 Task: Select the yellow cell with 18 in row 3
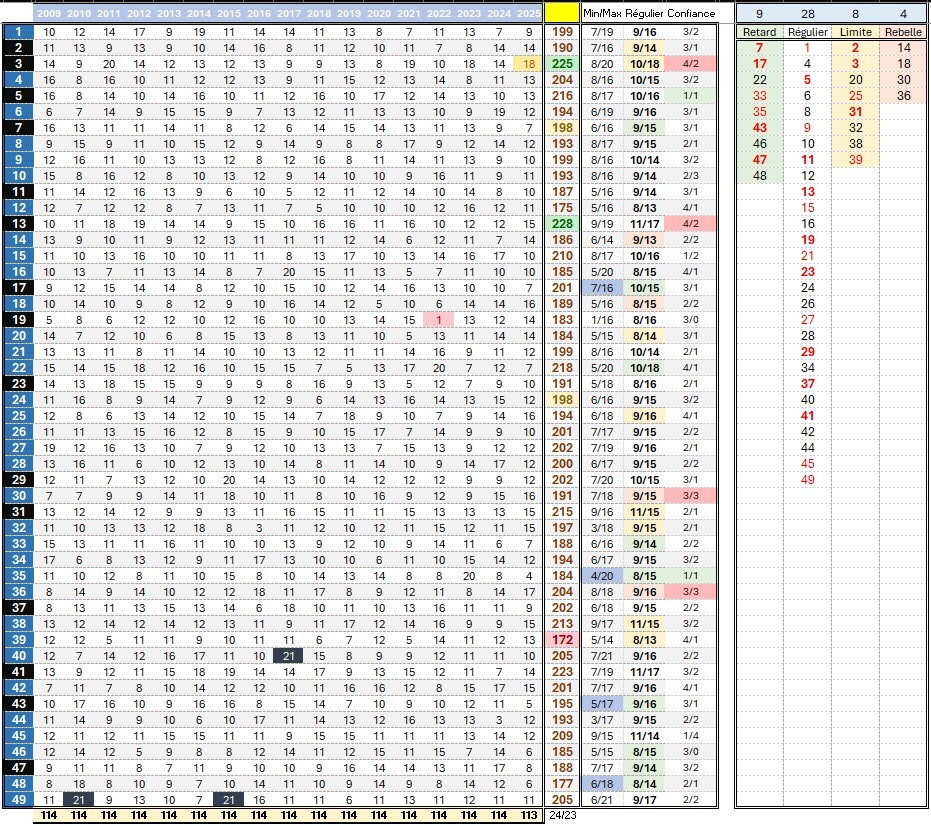point(528,64)
